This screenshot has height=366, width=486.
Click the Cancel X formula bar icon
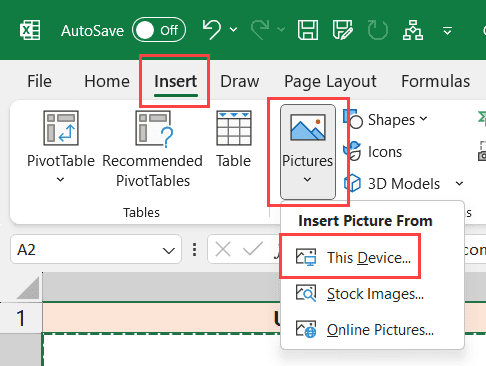[223, 249]
